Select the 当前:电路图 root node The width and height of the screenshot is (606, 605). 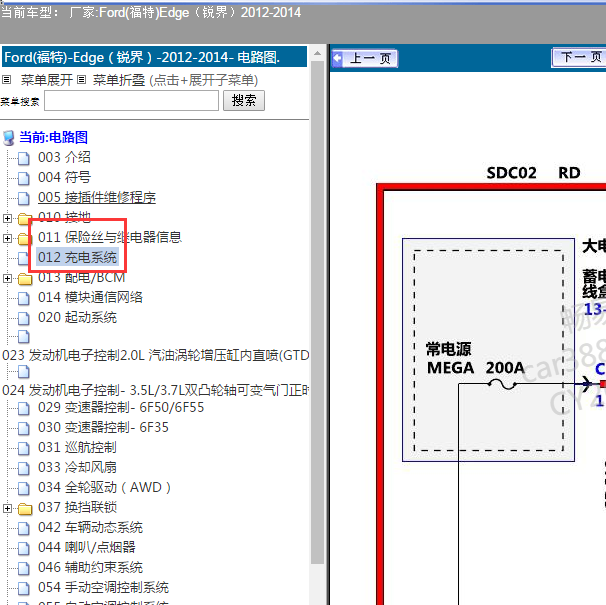coord(53,137)
